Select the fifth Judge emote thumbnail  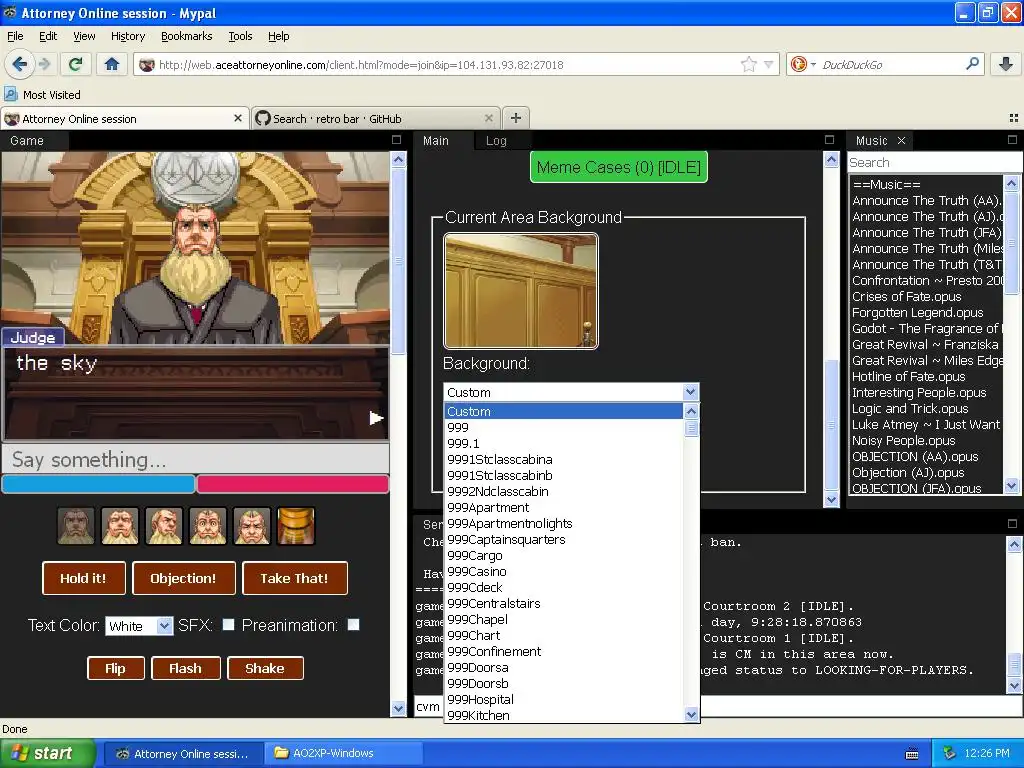click(252, 526)
